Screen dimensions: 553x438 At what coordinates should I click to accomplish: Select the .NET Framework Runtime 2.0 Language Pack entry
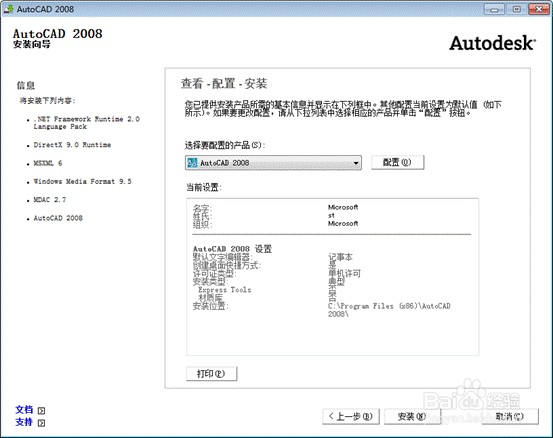tap(86, 123)
